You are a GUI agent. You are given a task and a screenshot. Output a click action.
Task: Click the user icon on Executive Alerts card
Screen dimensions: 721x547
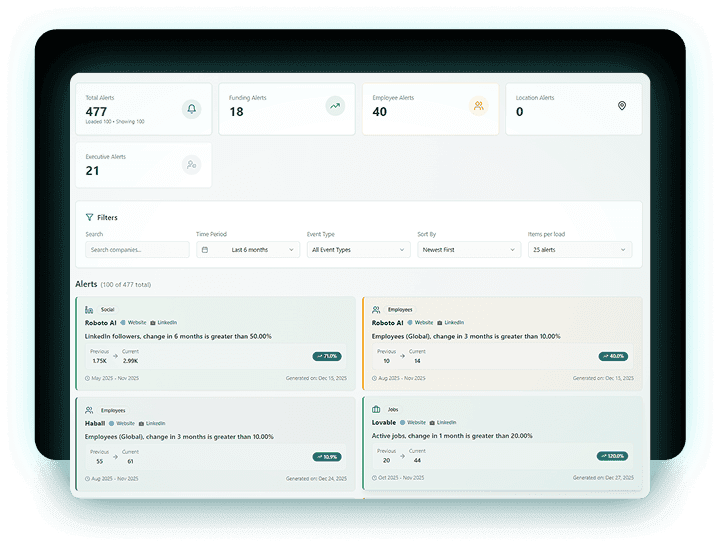pos(191,164)
